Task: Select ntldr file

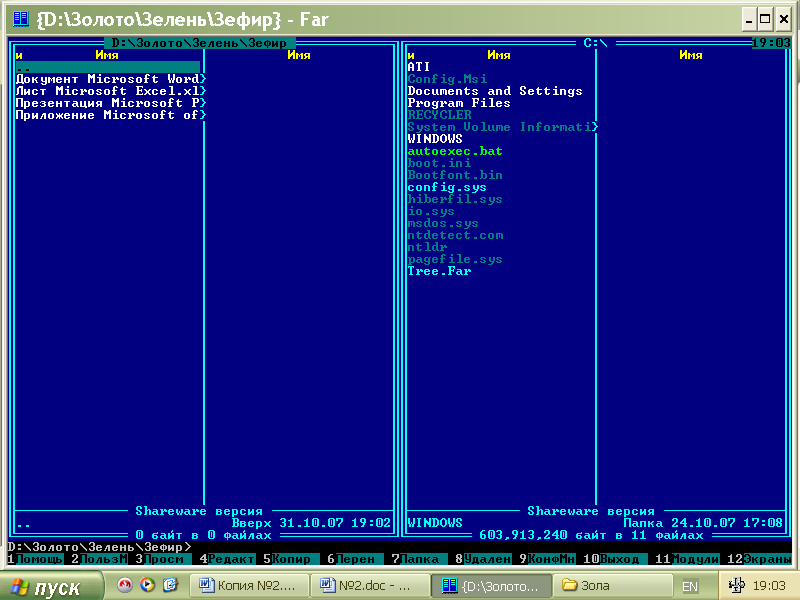Action: [x=427, y=247]
